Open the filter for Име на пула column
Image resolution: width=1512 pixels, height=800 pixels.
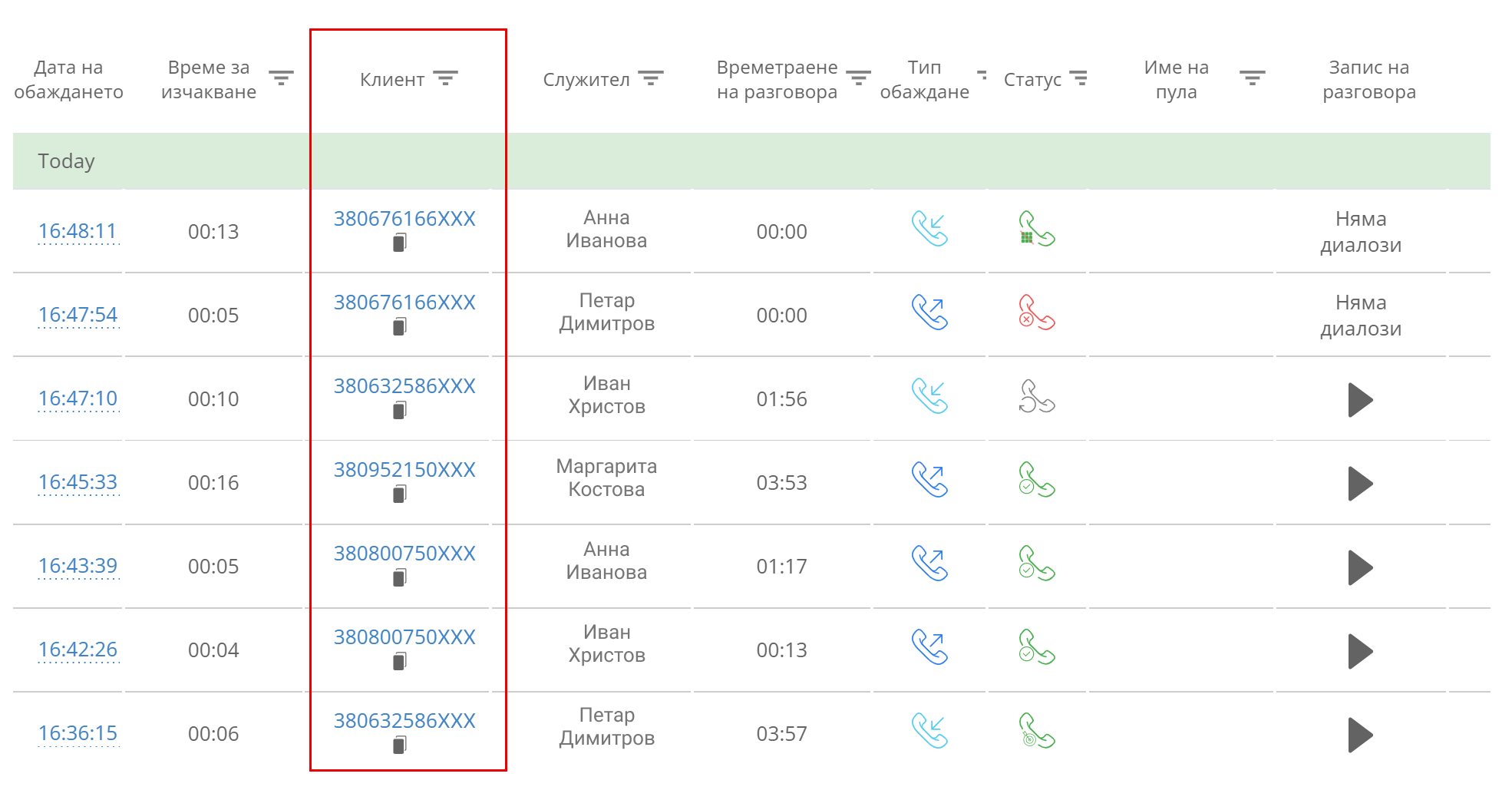pyautogui.click(x=1252, y=78)
